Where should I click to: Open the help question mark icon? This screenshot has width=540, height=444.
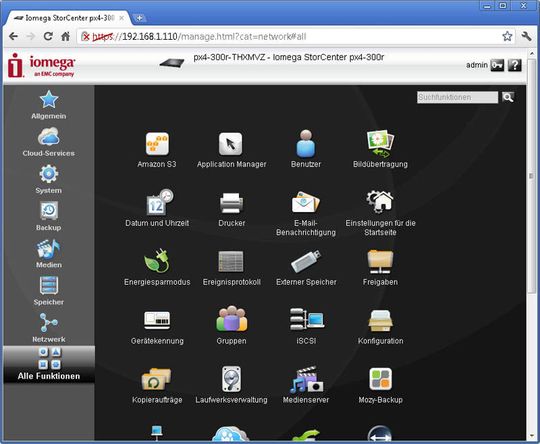515,65
